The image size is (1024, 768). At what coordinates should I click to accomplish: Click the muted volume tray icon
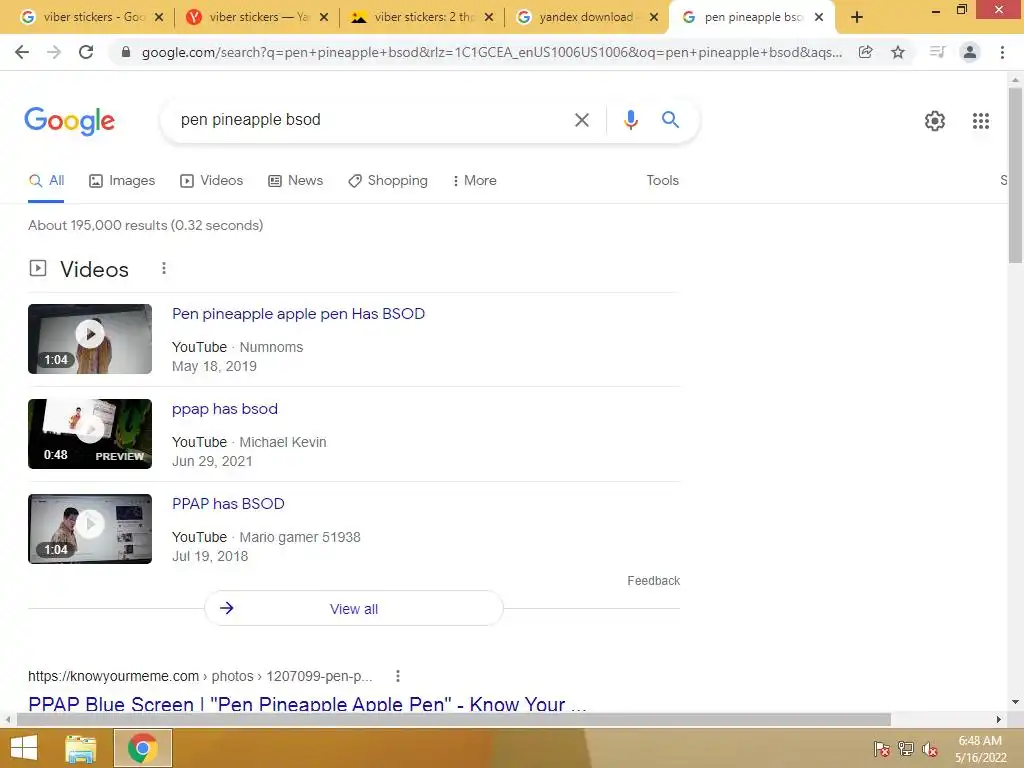click(930, 749)
